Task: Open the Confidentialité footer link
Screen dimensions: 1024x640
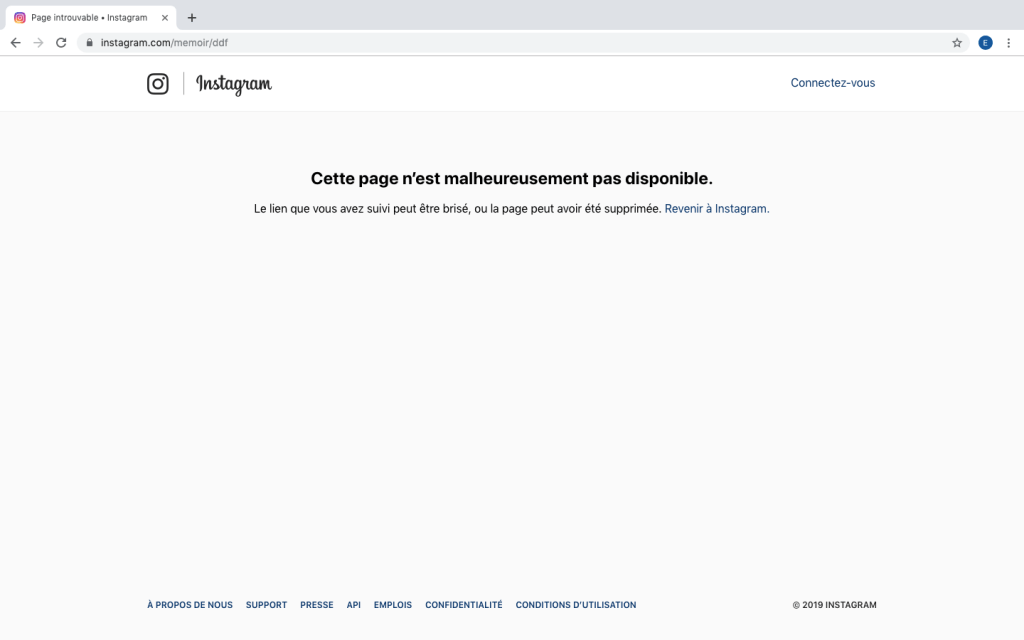Action: click(x=463, y=605)
